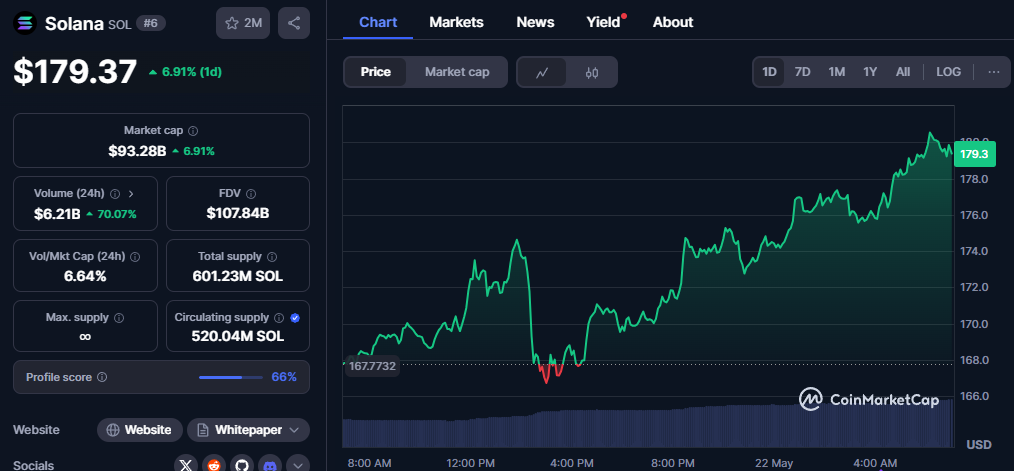Open Solana's Discord social link
The width and height of the screenshot is (1014, 471).
(x=270, y=465)
